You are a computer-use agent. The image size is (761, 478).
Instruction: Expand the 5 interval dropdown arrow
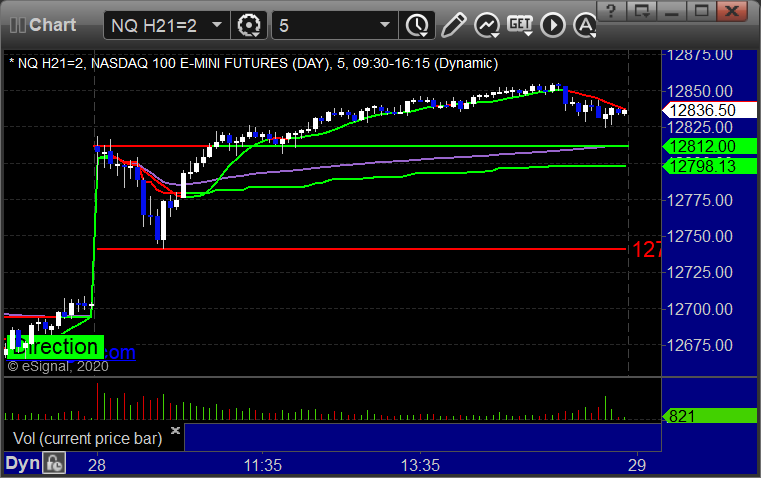point(385,25)
